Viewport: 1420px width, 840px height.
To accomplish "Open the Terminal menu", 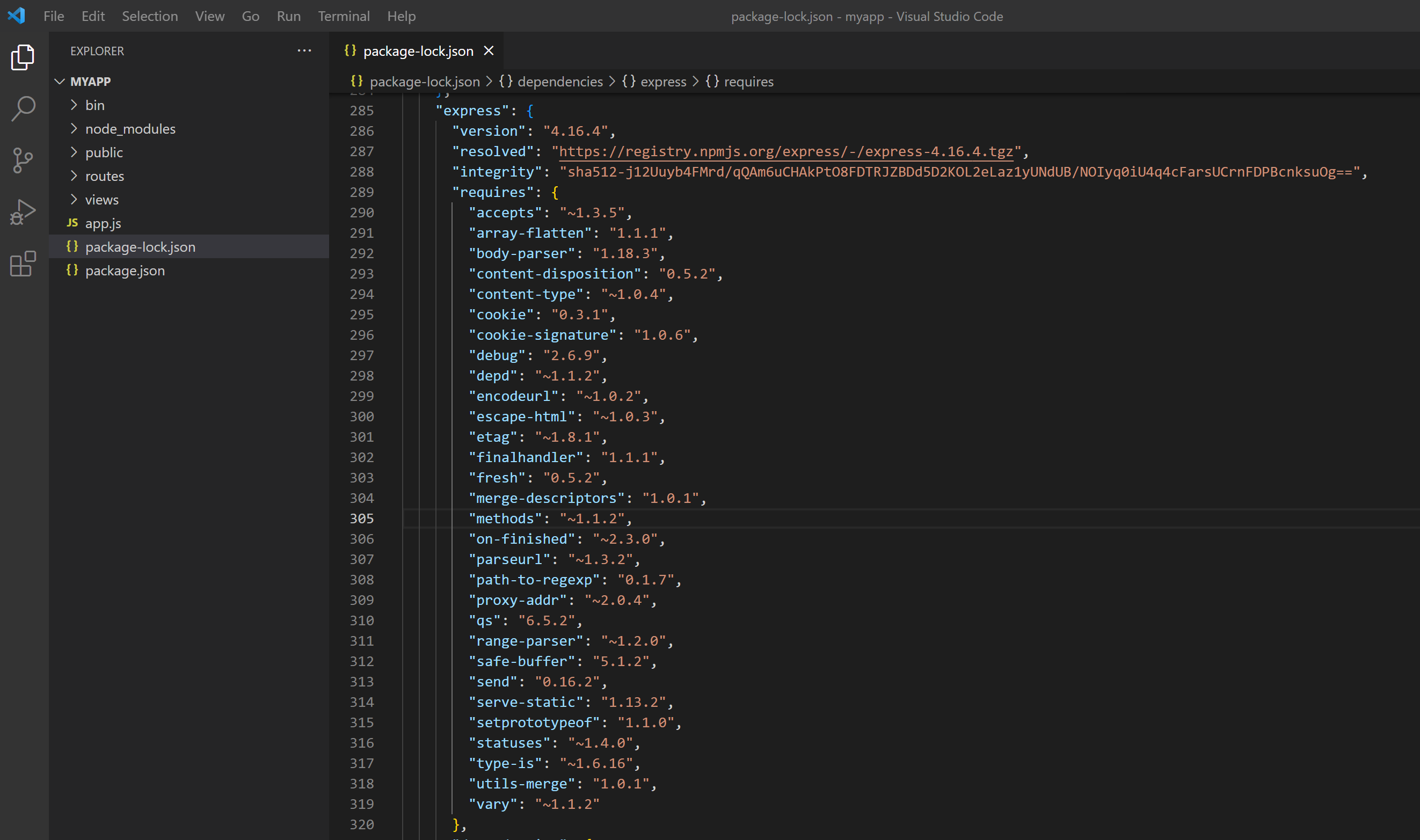I will 344,16.
